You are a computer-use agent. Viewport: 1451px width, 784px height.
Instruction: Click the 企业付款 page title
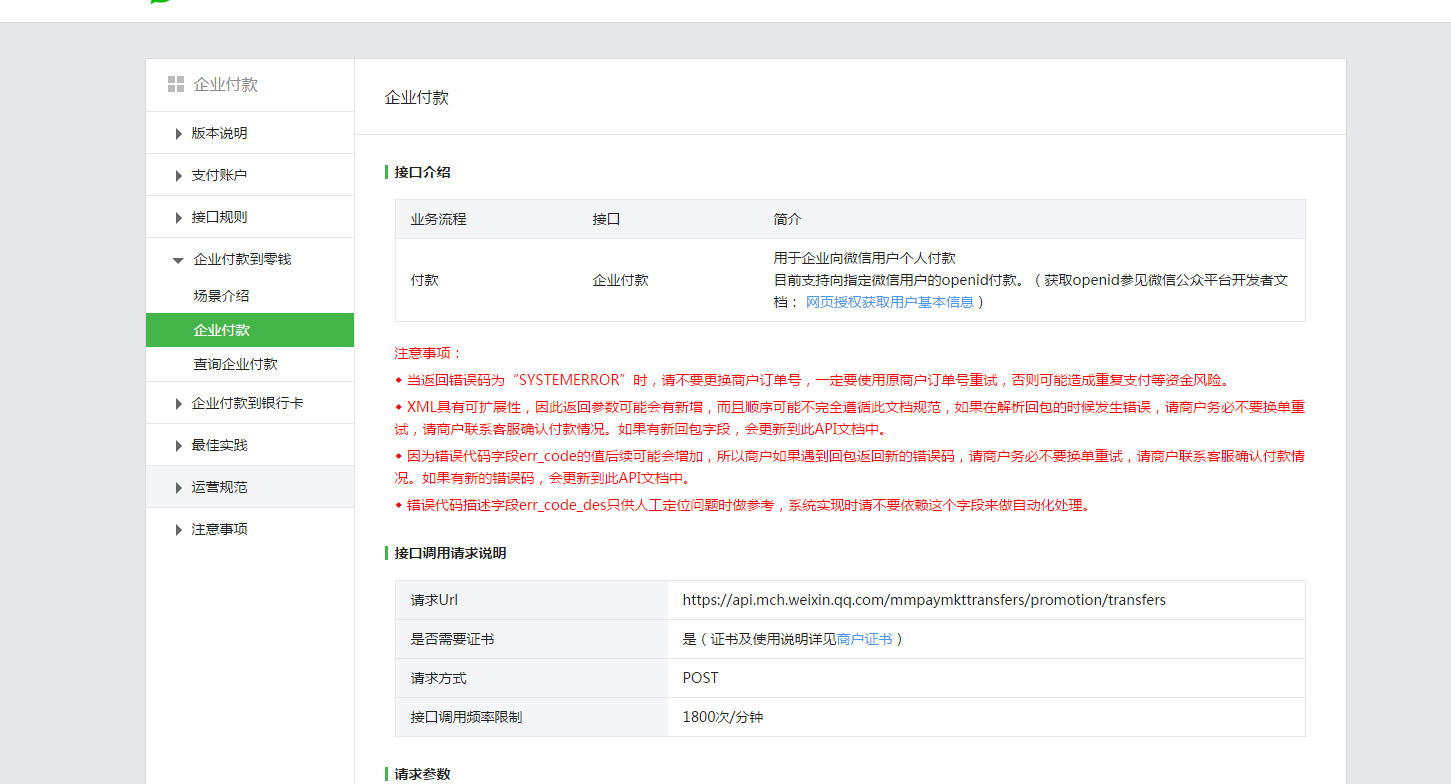416,97
